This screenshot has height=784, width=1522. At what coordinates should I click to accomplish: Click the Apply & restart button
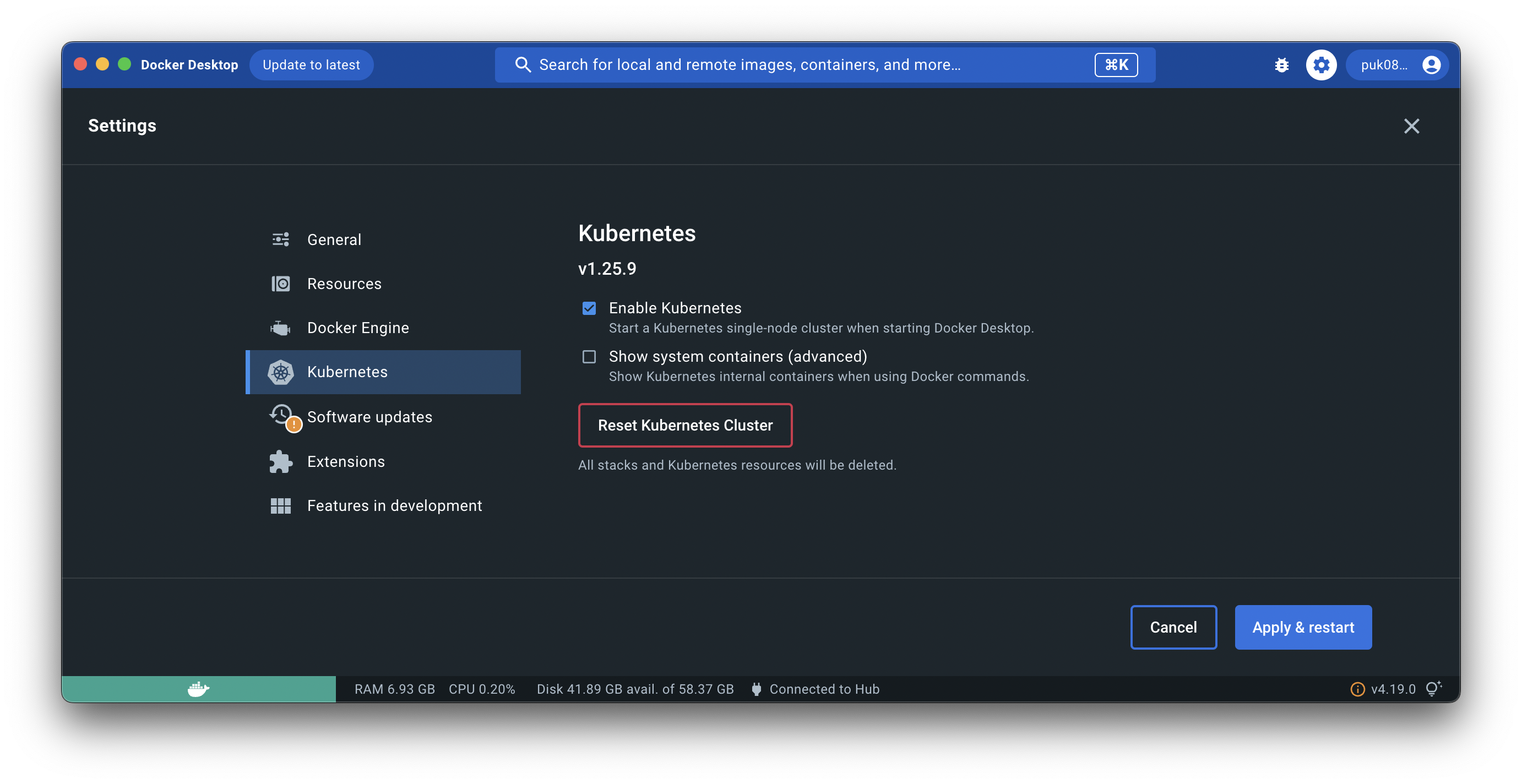click(x=1302, y=628)
